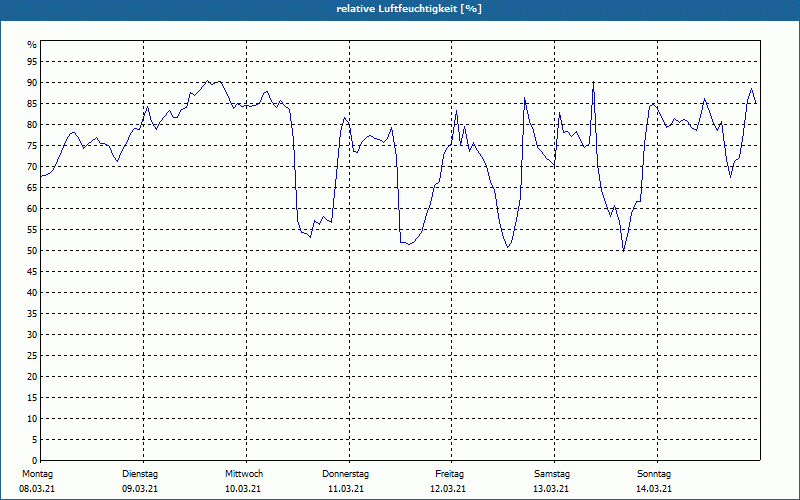The height and width of the screenshot is (500, 800).
Task: Click the 'Mittwoch' day label
Action: [244, 474]
